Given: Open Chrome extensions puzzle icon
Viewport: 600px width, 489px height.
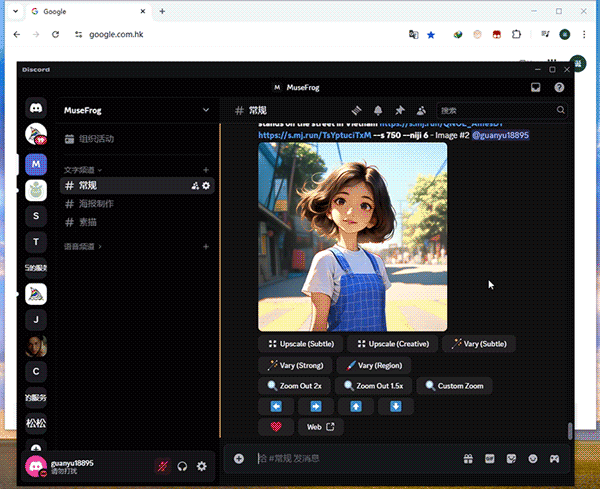Looking at the screenshot, I should click(516, 34).
